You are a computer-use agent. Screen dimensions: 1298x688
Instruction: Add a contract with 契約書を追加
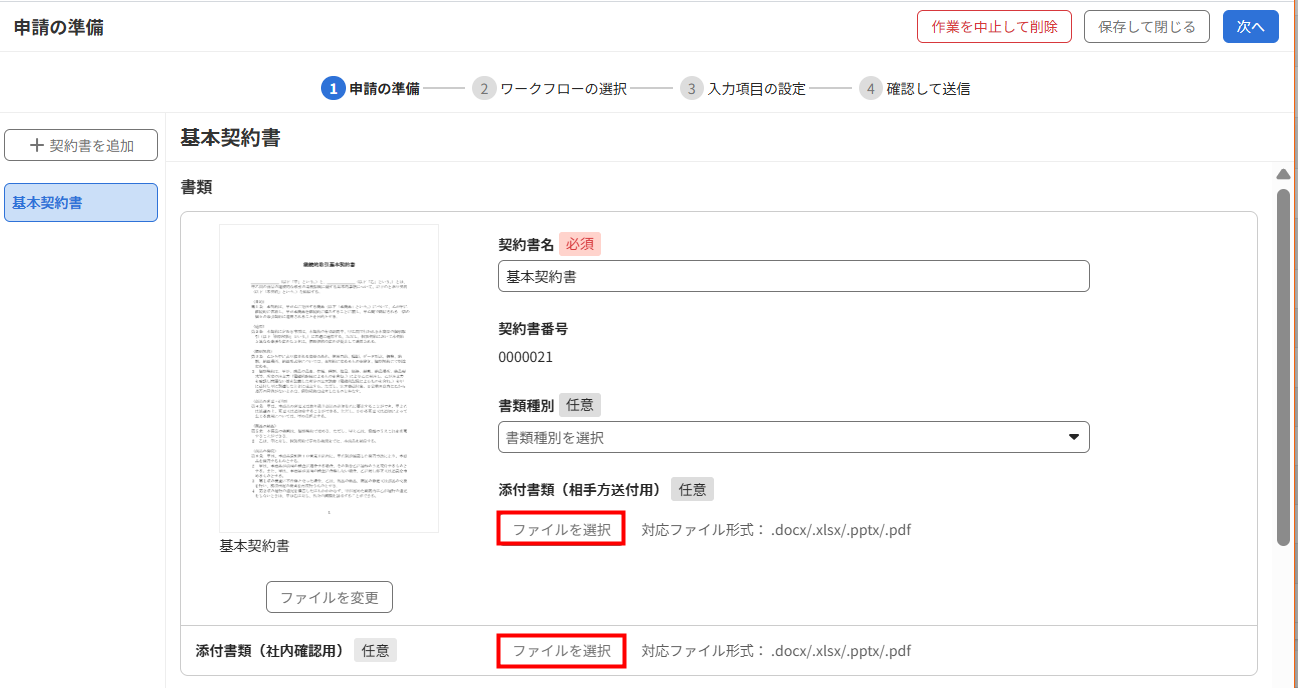82,145
